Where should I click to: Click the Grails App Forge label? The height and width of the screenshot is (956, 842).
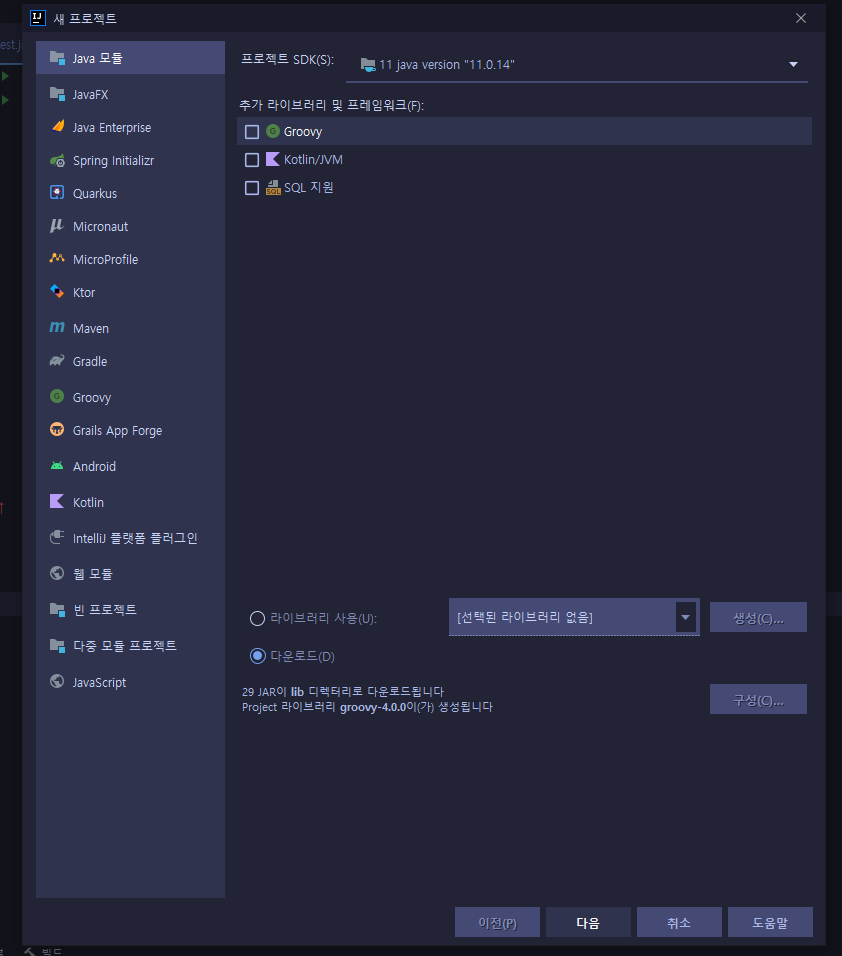click(117, 430)
